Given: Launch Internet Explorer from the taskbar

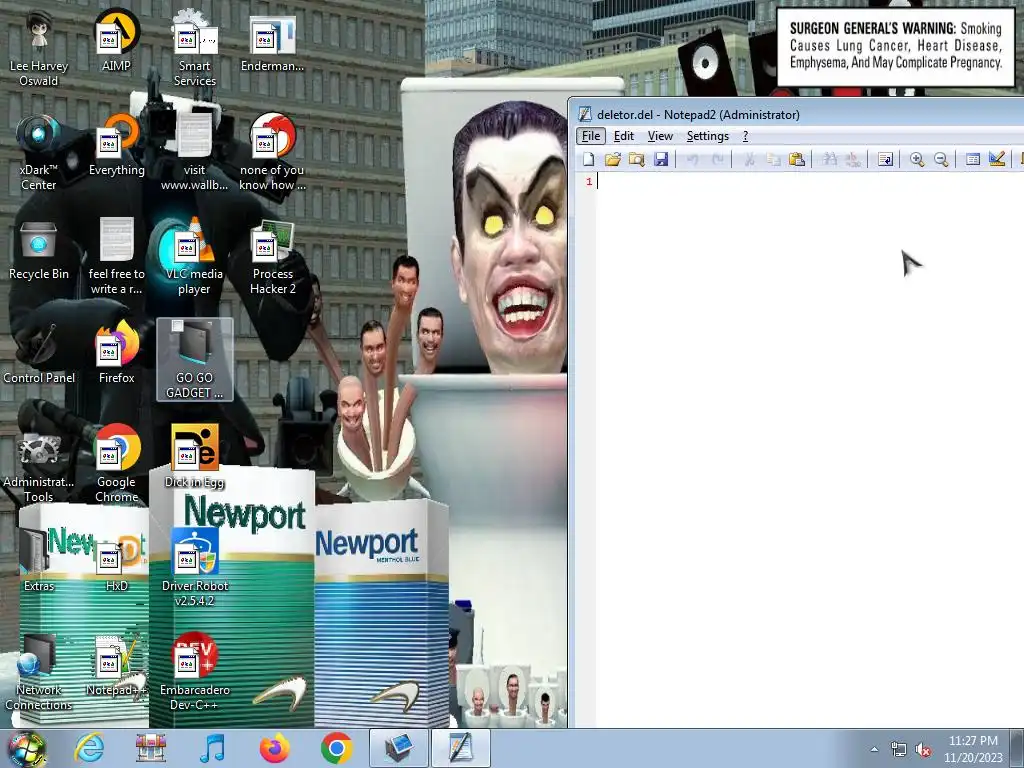Looking at the screenshot, I should pyautogui.click(x=89, y=748).
